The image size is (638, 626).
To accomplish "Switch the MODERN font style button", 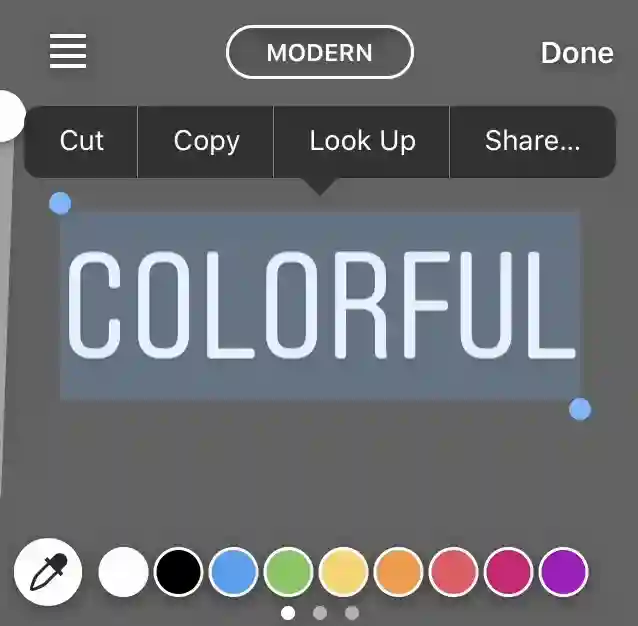I will (320, 52).
